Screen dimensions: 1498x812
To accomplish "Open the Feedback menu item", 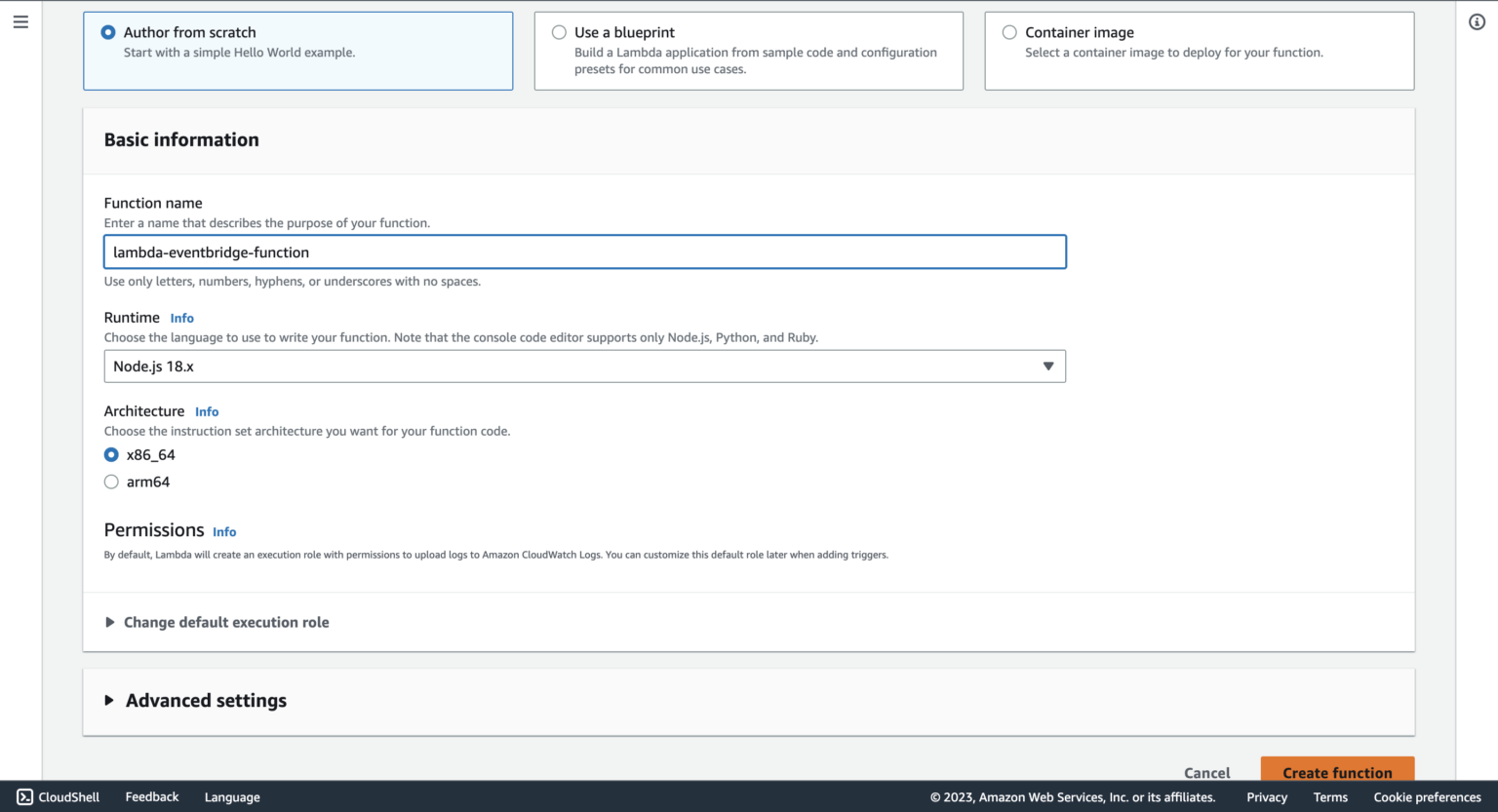I will (151, 796).
